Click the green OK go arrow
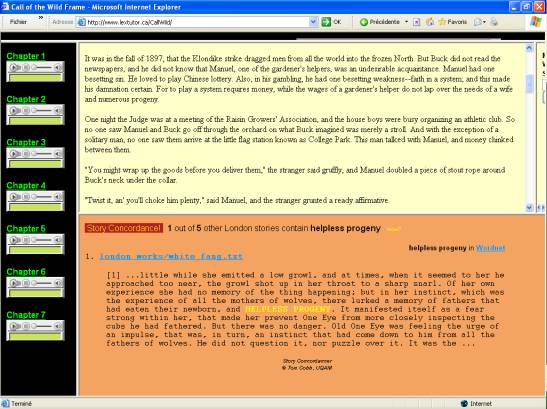The height and width of the screenshot is (409, 547). [326, 22]
